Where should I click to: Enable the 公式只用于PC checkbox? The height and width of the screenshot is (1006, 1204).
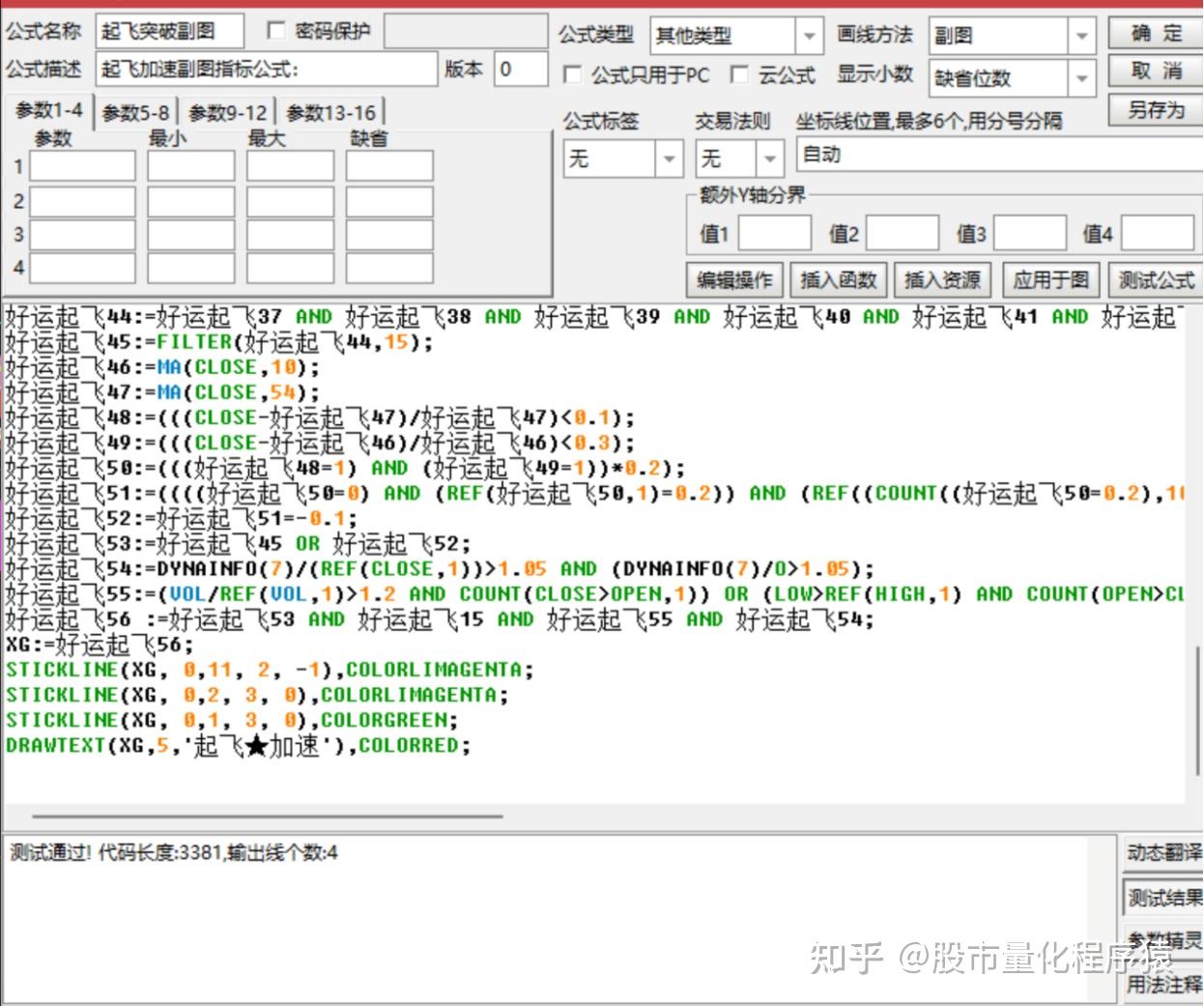tap(573, 74)
